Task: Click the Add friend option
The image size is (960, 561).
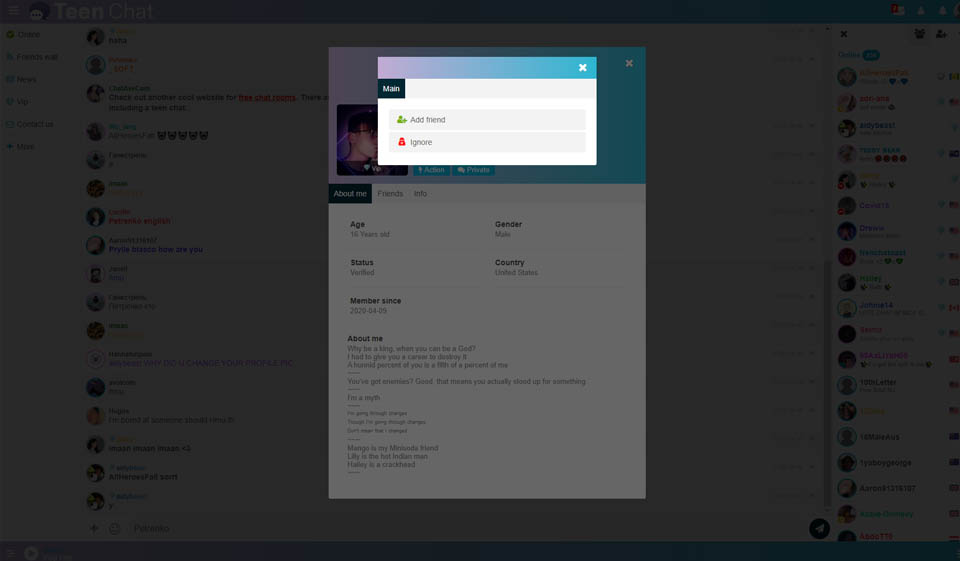Action: click(x=486, y=120)
